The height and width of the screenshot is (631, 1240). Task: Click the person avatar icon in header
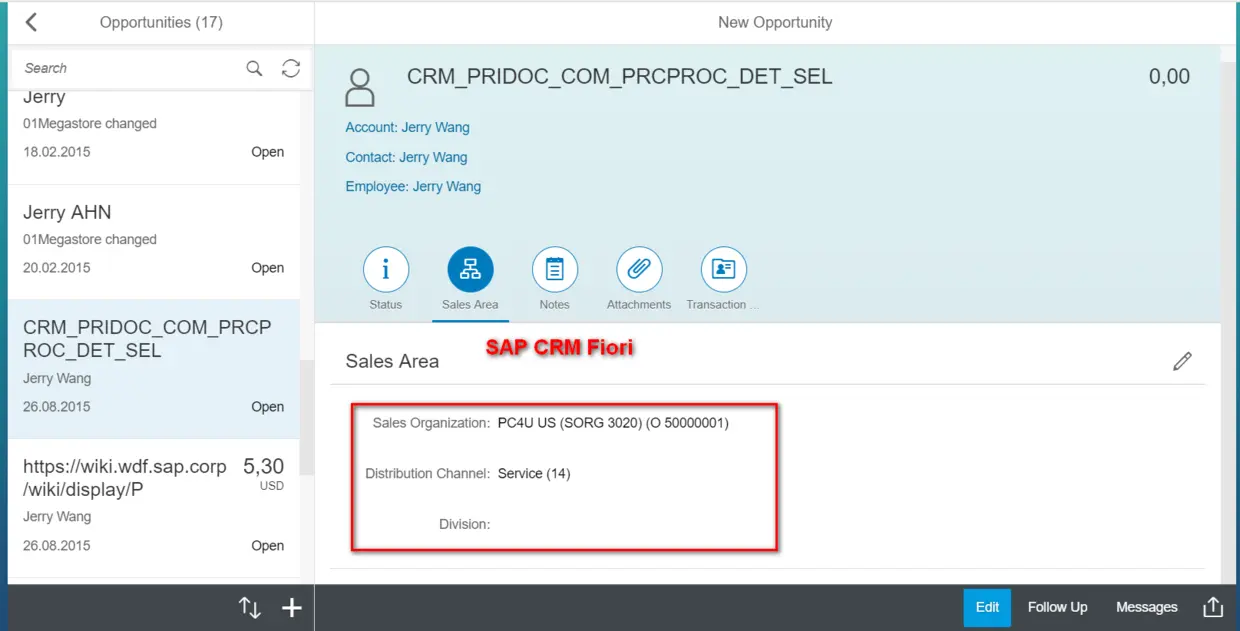pos(360,88)
